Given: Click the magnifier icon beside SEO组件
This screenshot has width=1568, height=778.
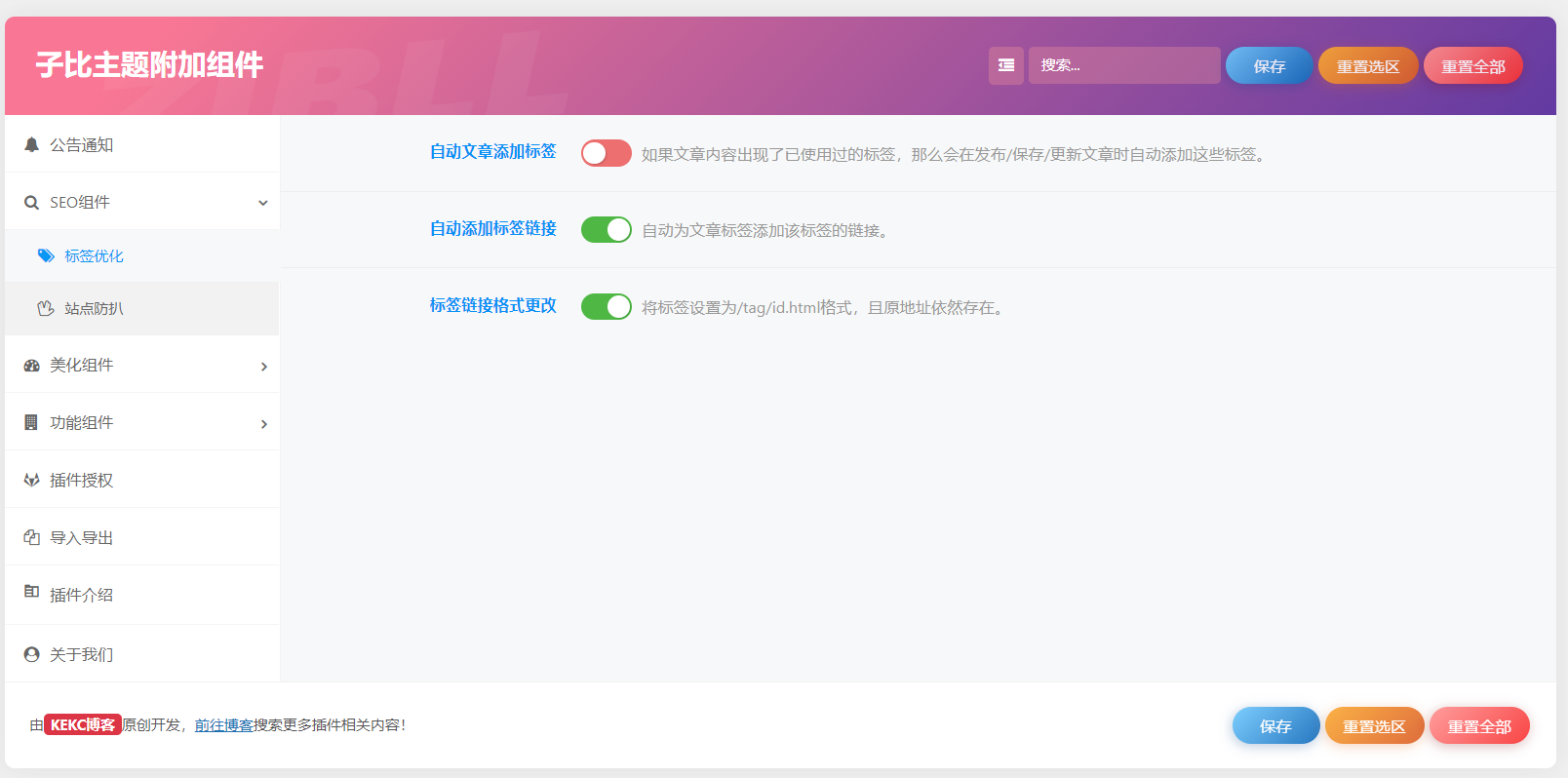Looking at the screenshot, I should coord(31,203).
